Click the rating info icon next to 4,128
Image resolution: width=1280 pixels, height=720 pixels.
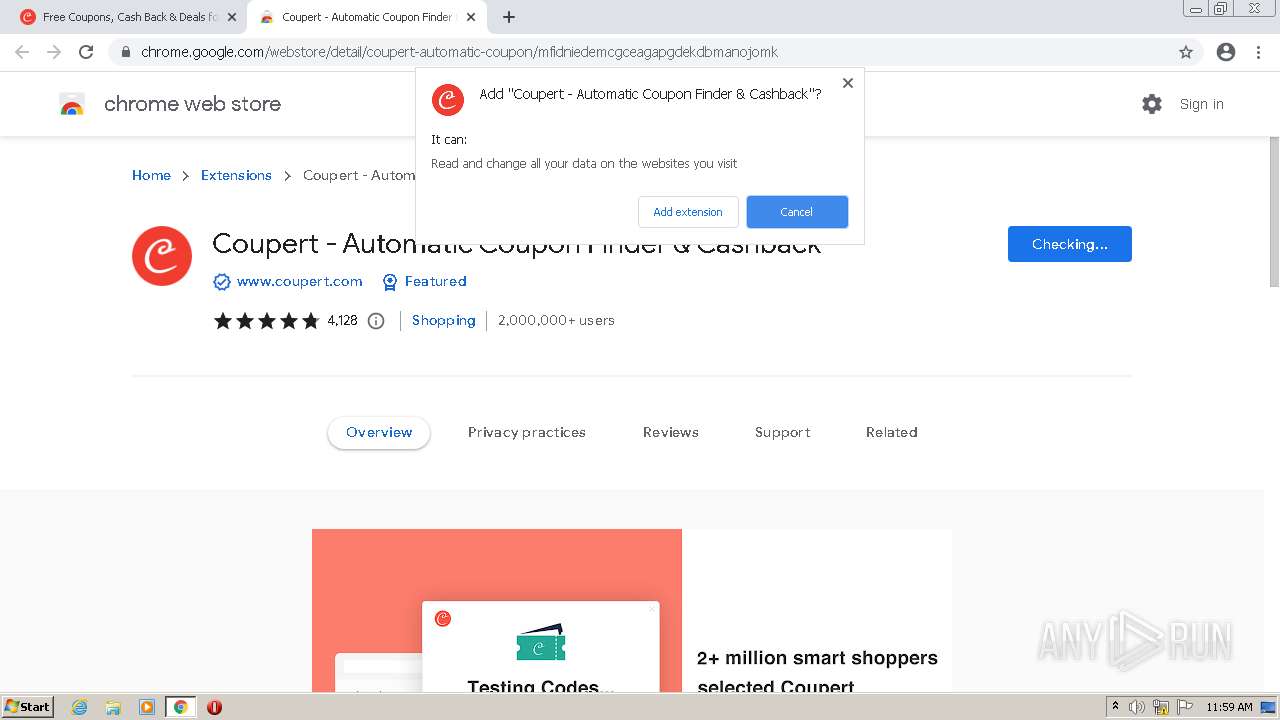click(376, 321)
